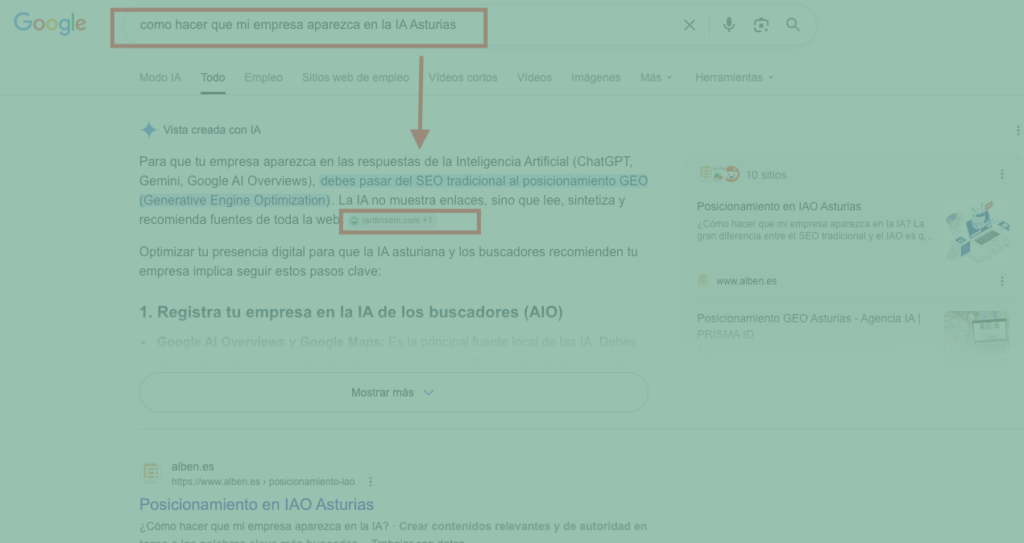Click the alben.es posicionamiento-iao URL breadcrumb
The image size is (1024, 543).
[x=263, y=482]
